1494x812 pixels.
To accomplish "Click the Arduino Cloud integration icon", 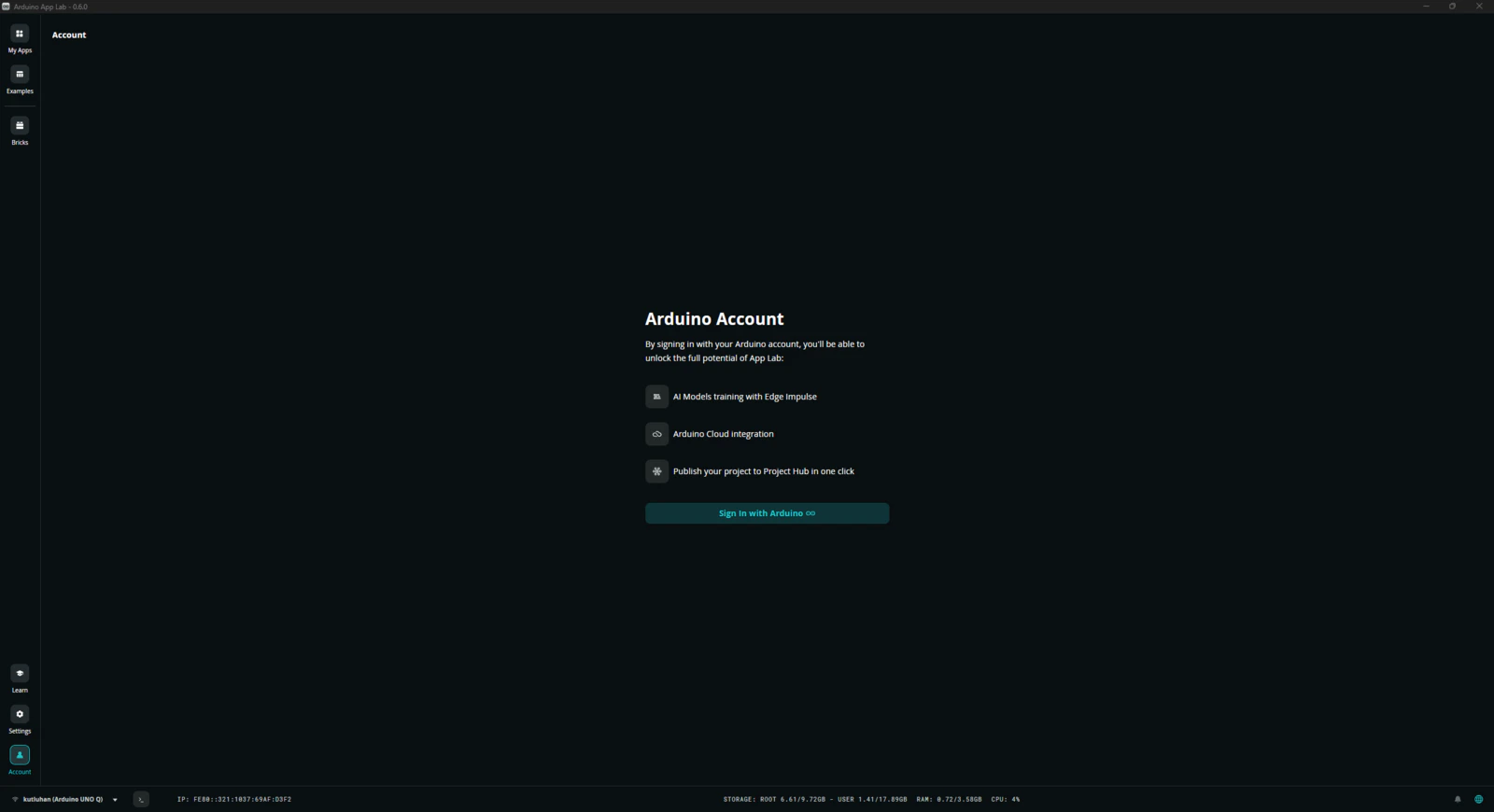I will (x=656, y=434).
